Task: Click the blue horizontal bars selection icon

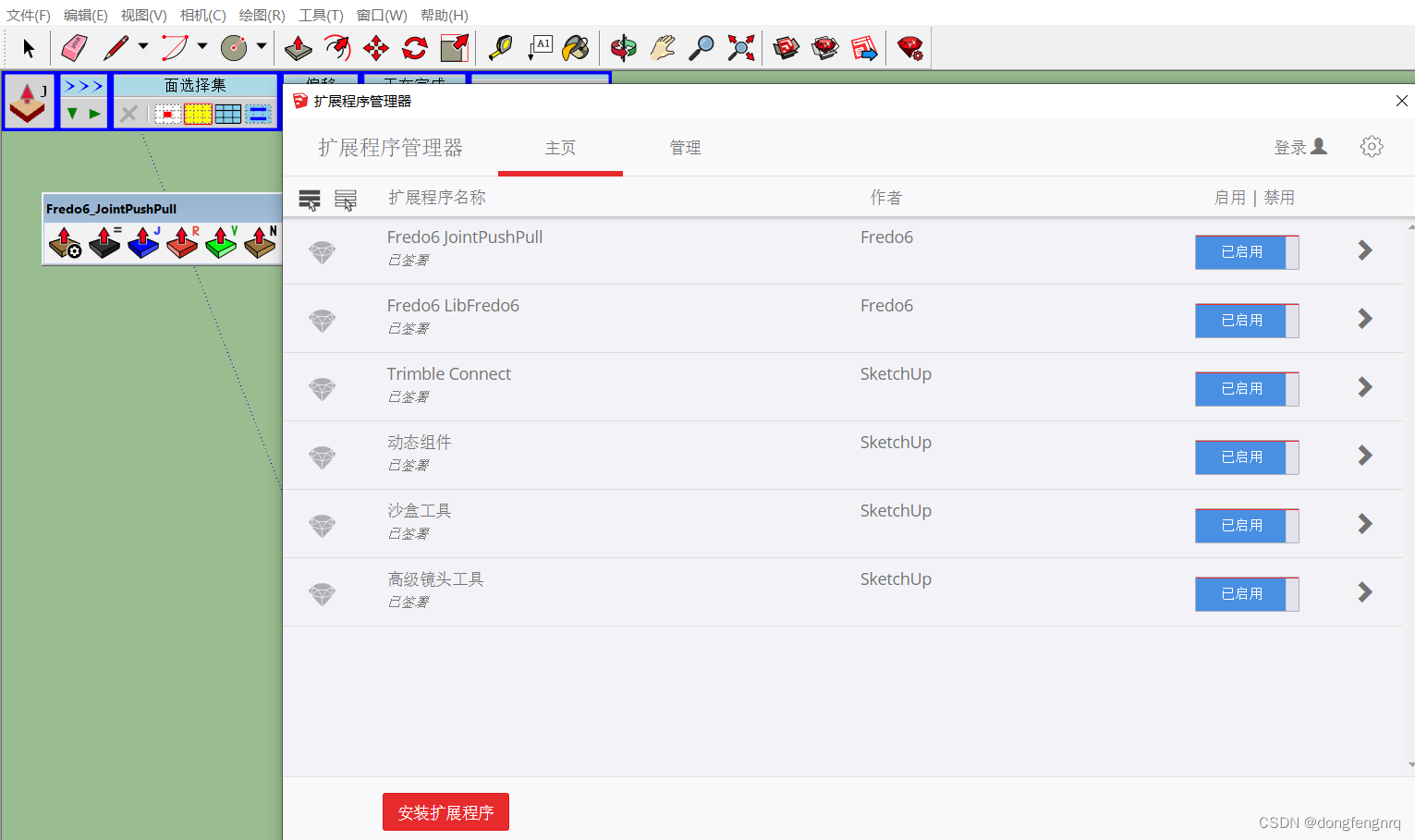Action: pyautogui.click(x=259, y=114)
